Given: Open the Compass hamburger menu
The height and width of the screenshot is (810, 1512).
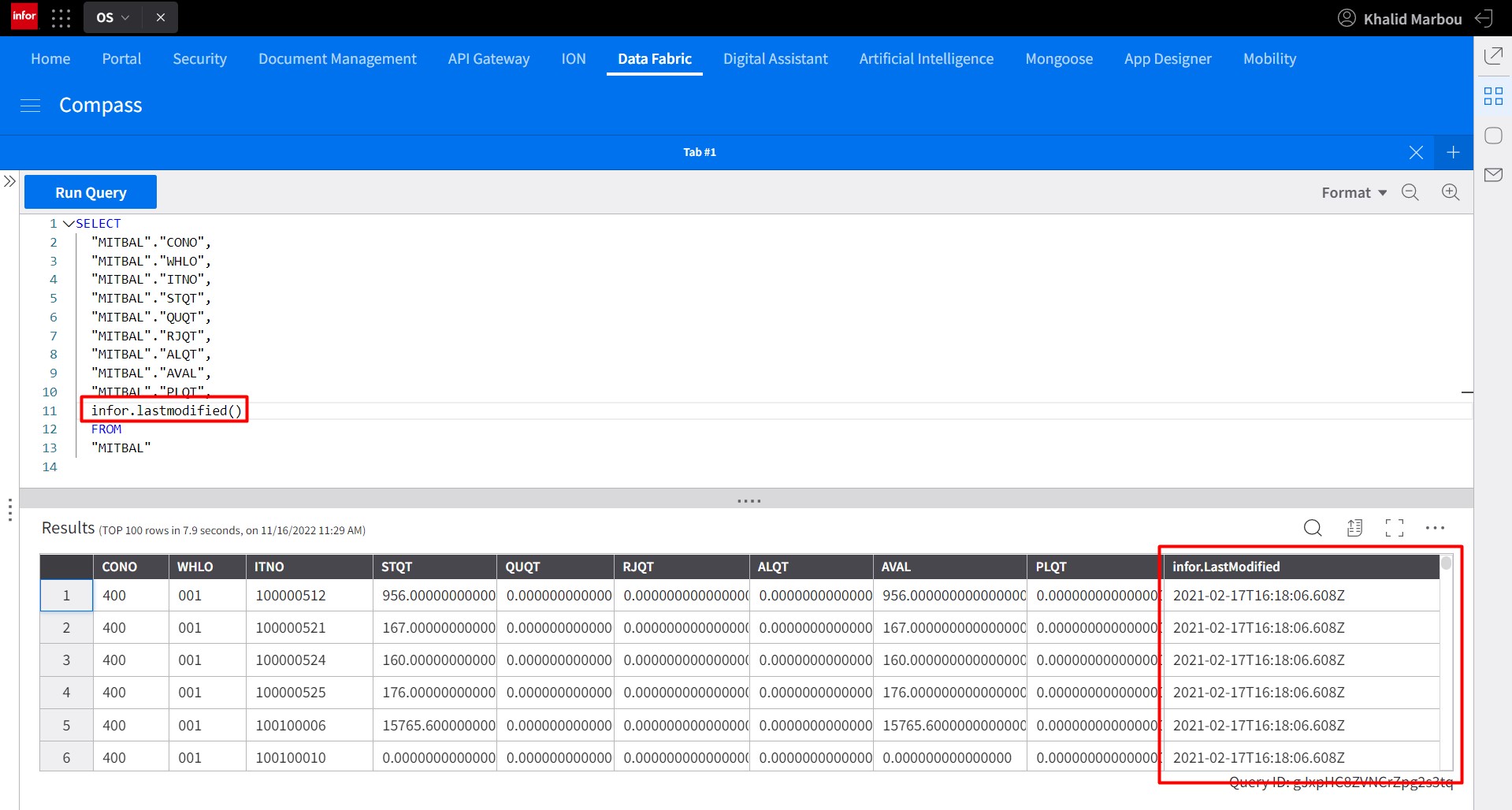Looking at the screenshot, I should pyautogui.click(x=30, y=106).
